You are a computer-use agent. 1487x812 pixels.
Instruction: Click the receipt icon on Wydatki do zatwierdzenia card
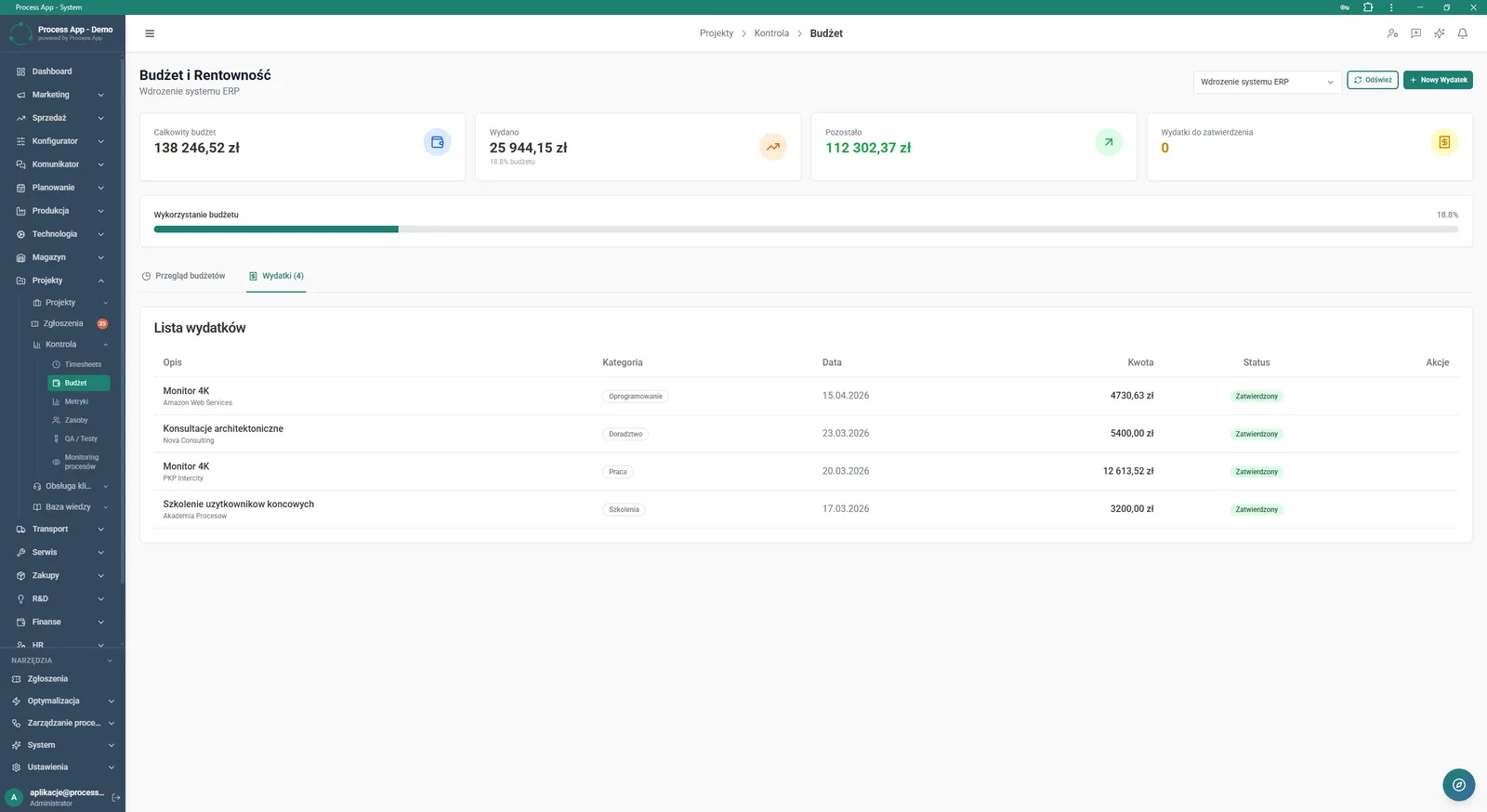pos(1444,142)
